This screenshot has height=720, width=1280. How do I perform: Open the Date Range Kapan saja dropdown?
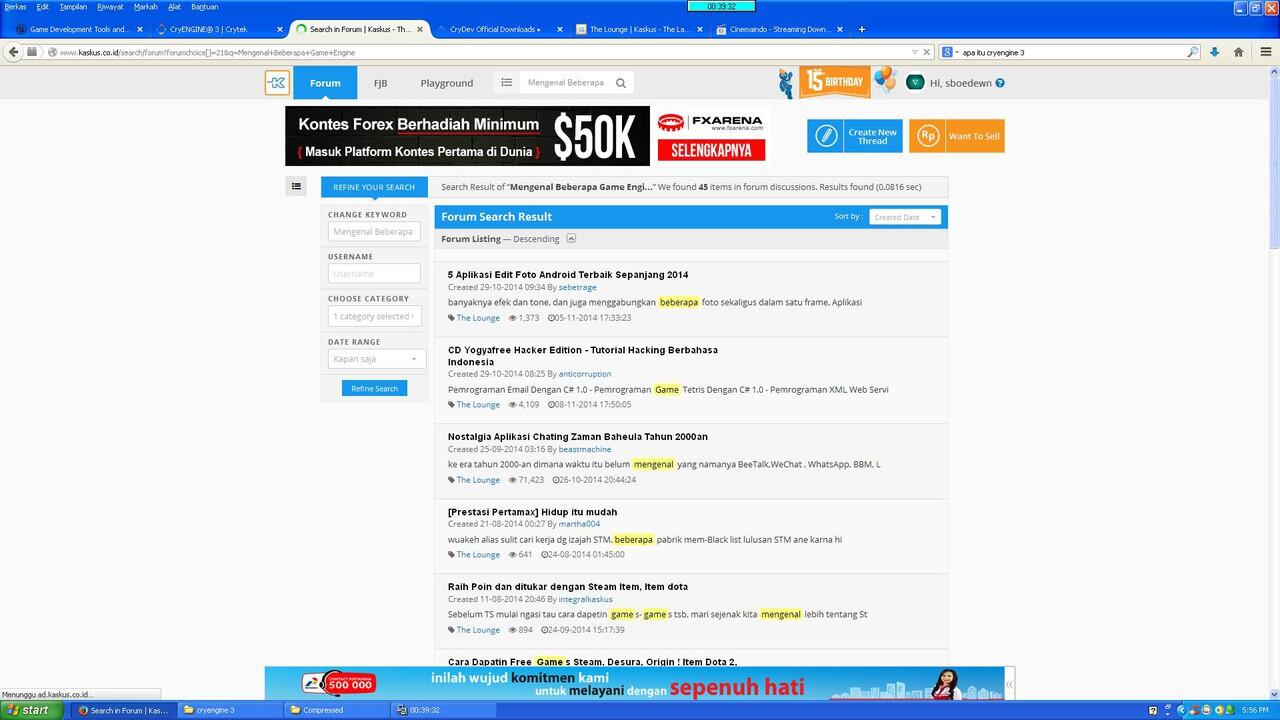point(375,359)
